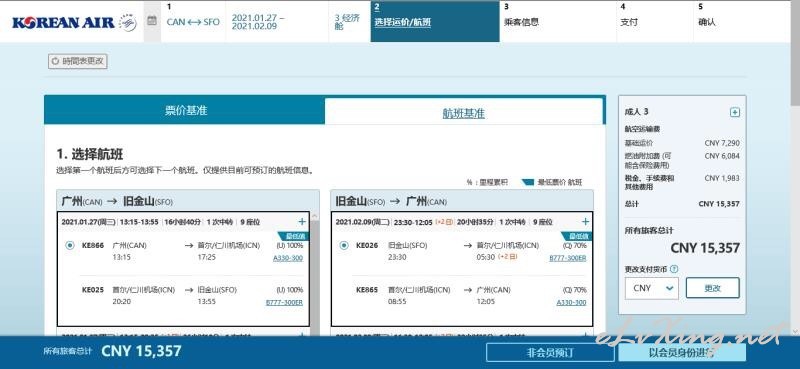Click the KE865 flight number text
This screenshot has width=800, height=369.
click(367, 290)
